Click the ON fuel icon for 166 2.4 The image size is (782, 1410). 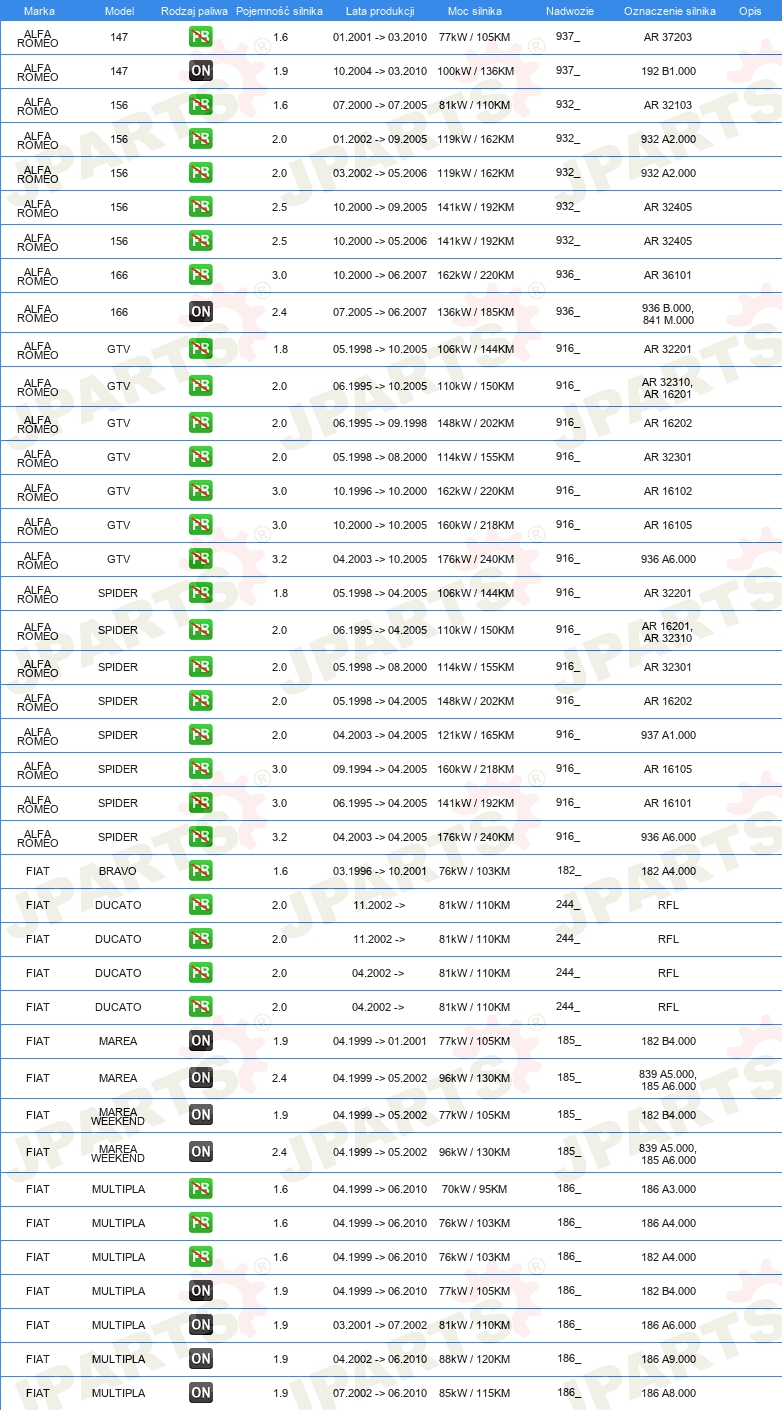201,312
